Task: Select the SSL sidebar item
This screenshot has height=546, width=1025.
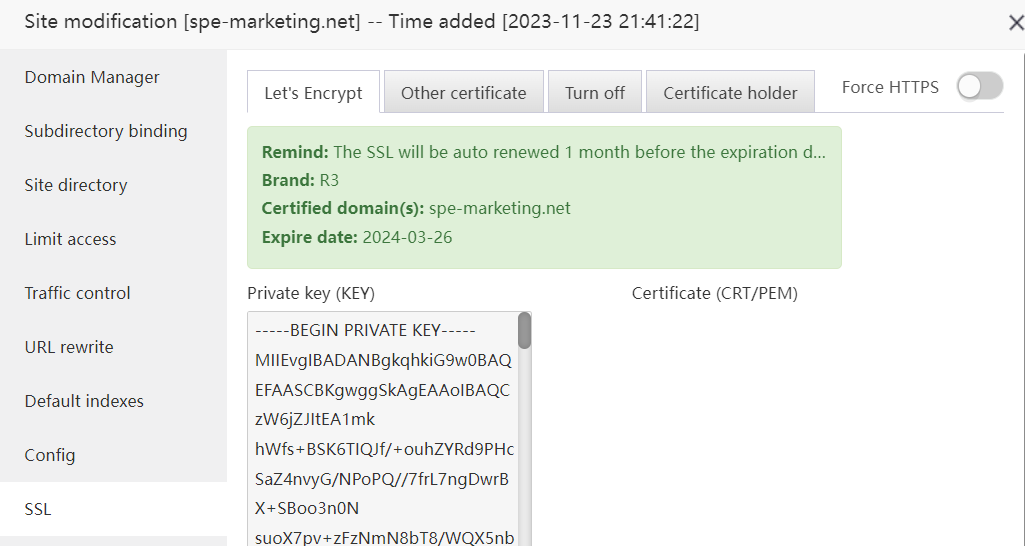Action: (x=38, y=509)
